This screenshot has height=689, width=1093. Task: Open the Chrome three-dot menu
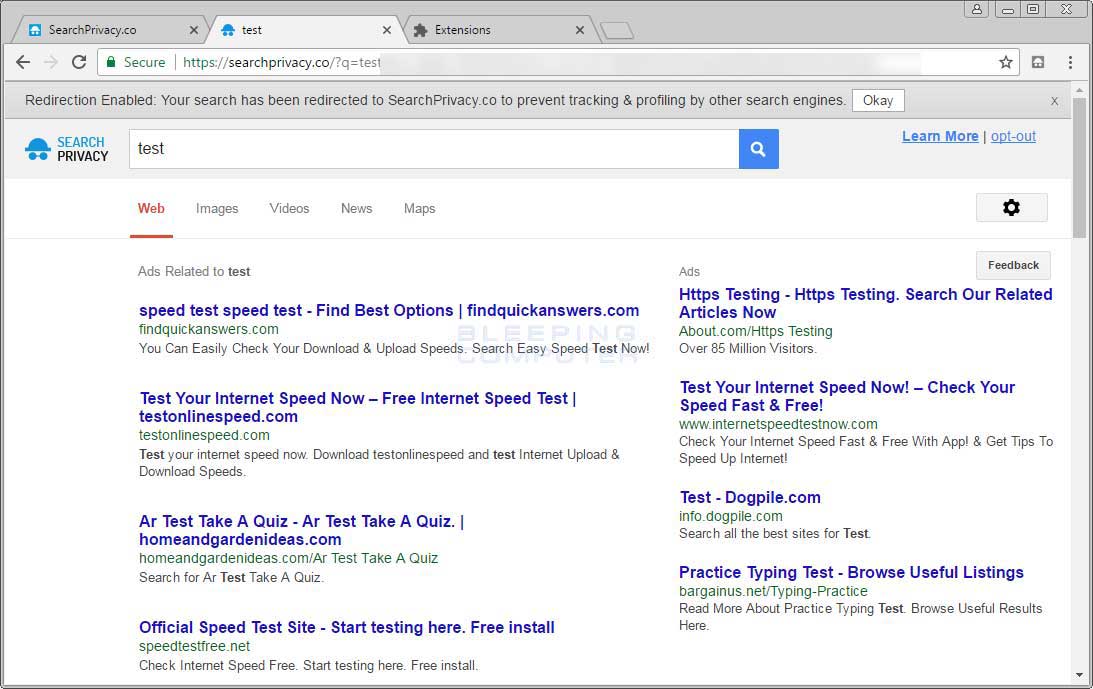pos(1071,61)
